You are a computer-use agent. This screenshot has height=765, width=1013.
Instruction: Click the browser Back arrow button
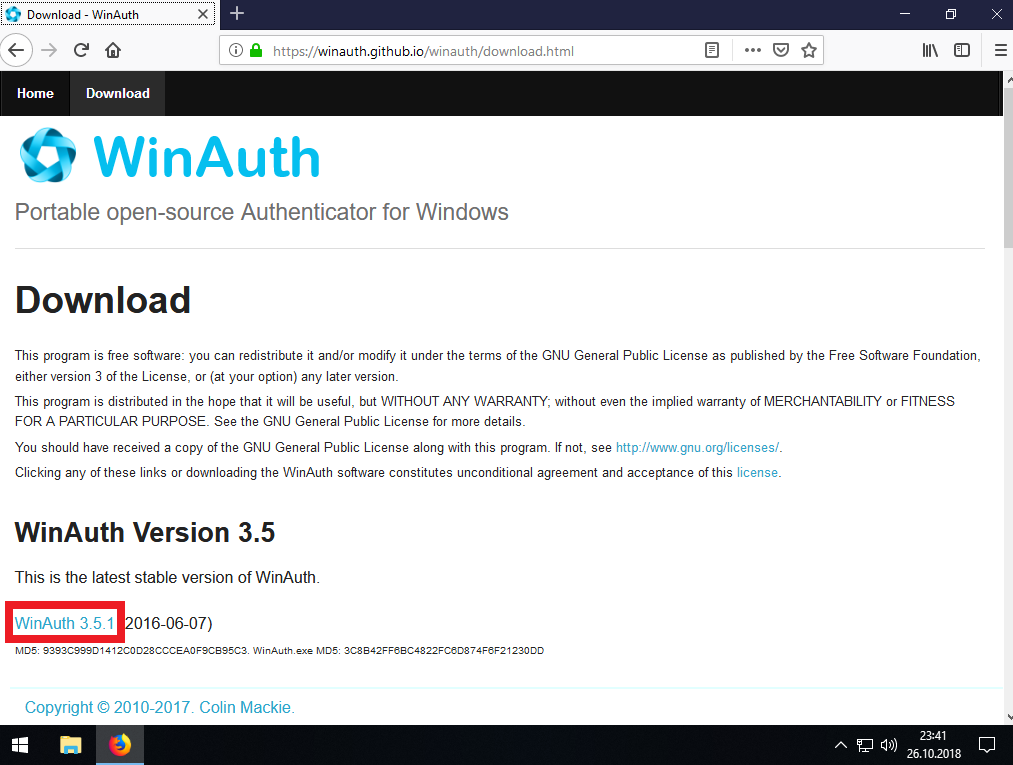(17, 50)
